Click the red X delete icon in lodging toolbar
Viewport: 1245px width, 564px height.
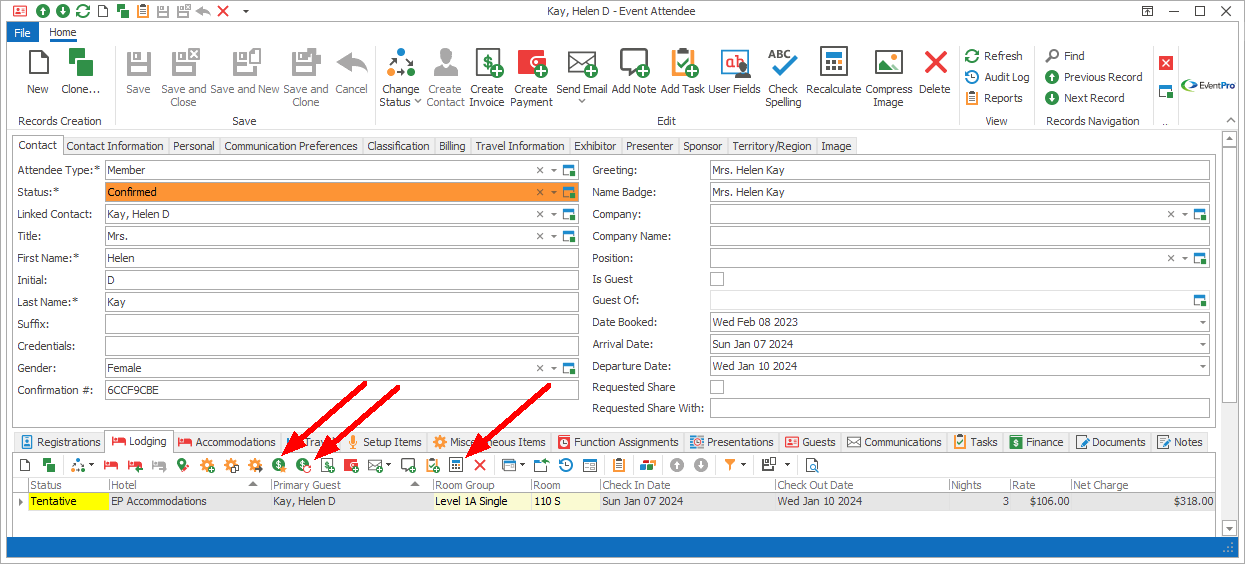pyautogui.click(x=480, y=465)
